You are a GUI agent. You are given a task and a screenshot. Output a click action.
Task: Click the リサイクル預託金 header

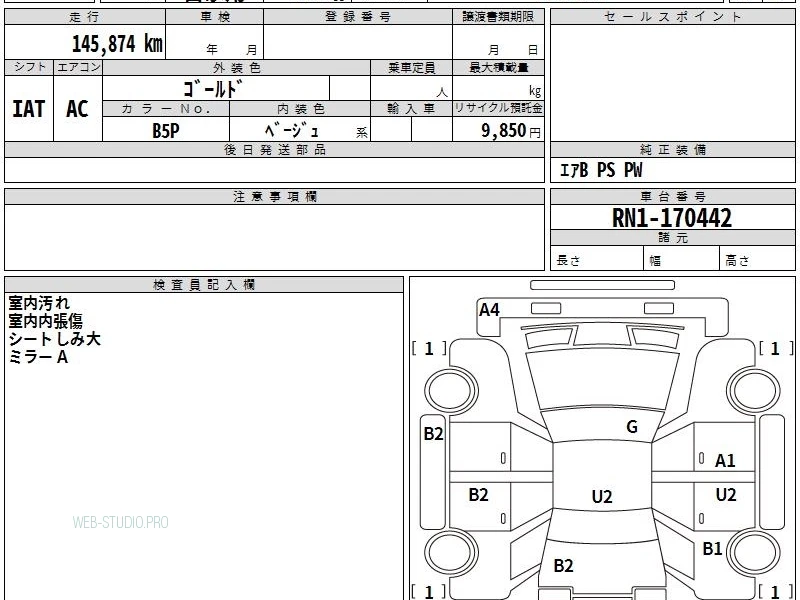(x=498, y=109)
